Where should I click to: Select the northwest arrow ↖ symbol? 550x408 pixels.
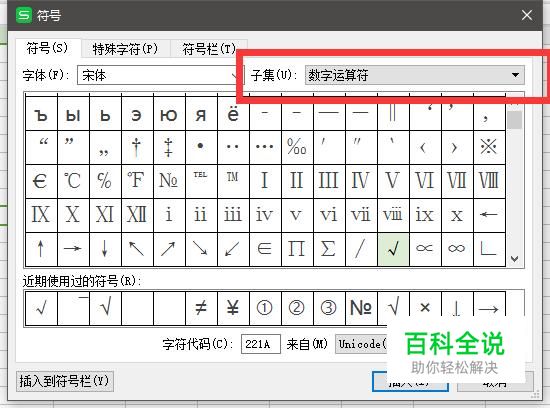(x=137, y=249)
